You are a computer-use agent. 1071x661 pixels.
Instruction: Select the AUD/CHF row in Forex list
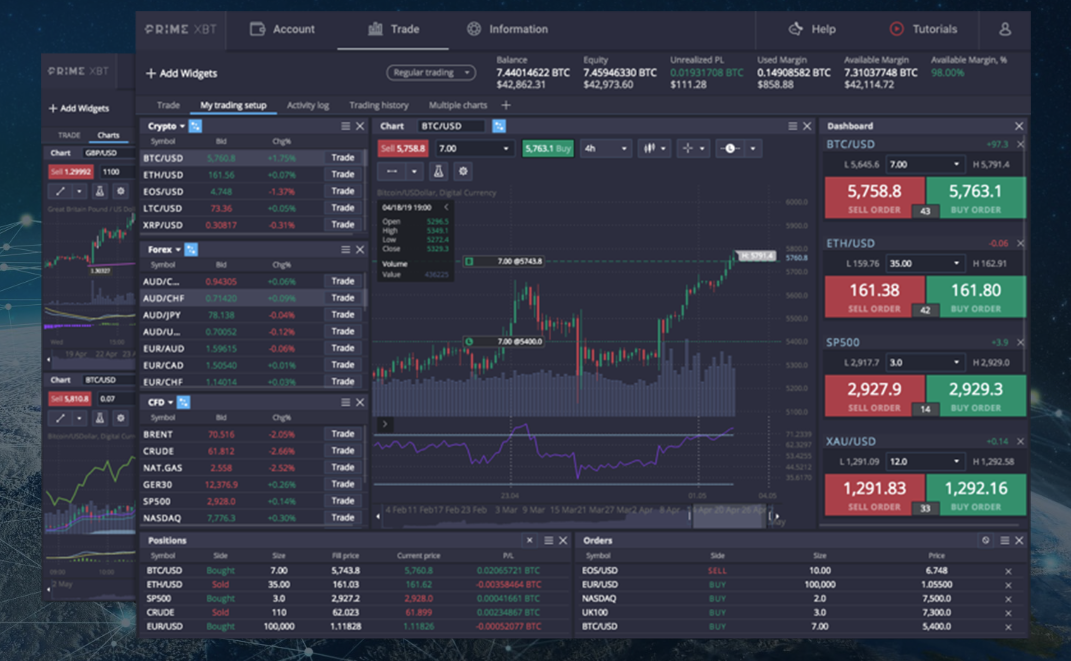coord(252,298)
